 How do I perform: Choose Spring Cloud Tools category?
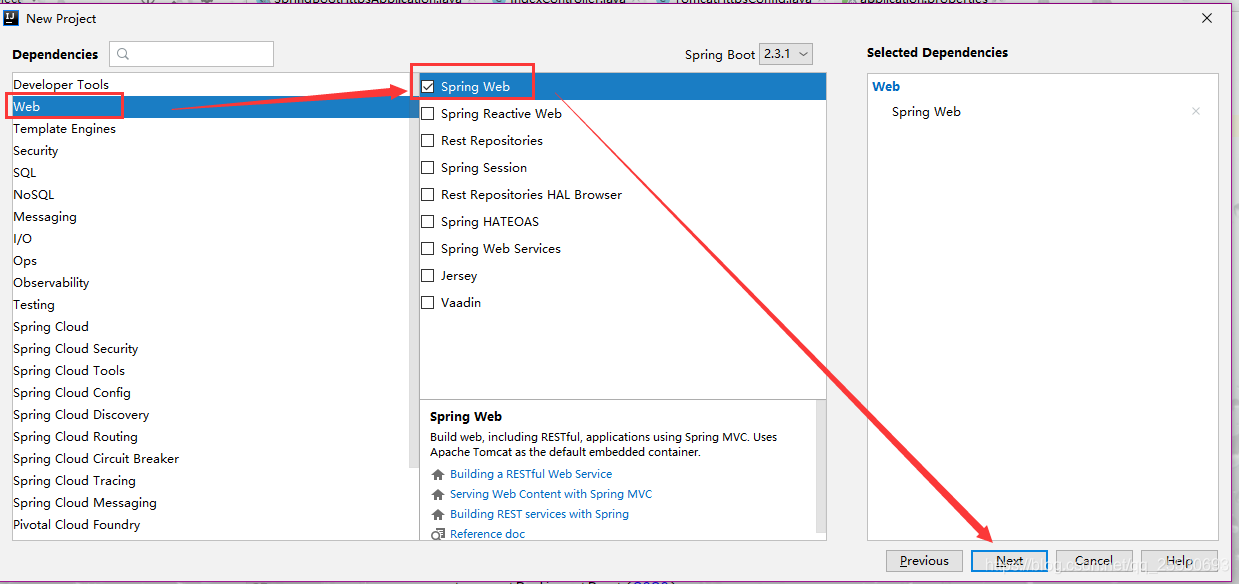pos(210,371)
